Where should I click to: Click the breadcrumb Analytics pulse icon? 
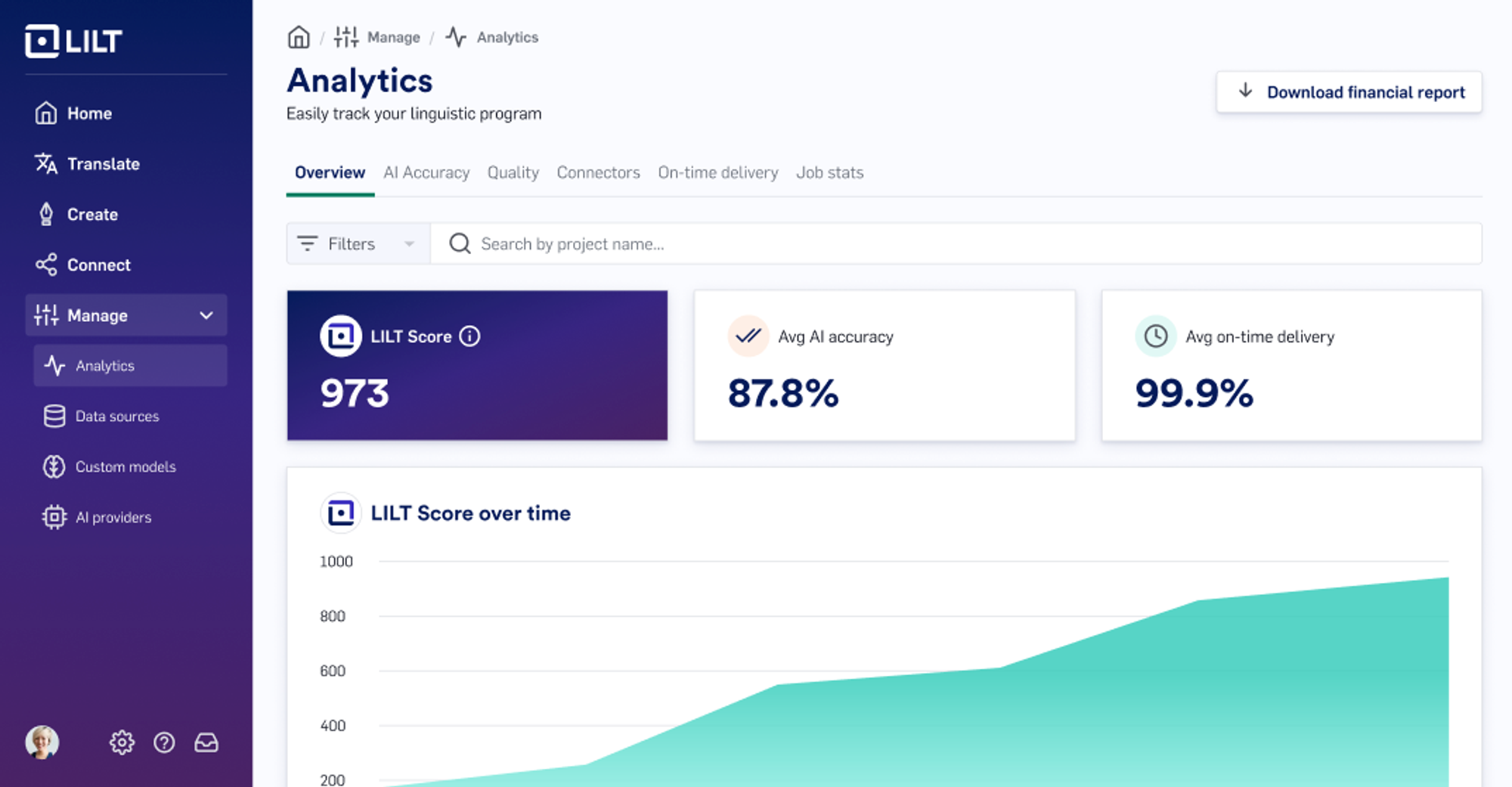pyautogui.click(x=456, y=37)
